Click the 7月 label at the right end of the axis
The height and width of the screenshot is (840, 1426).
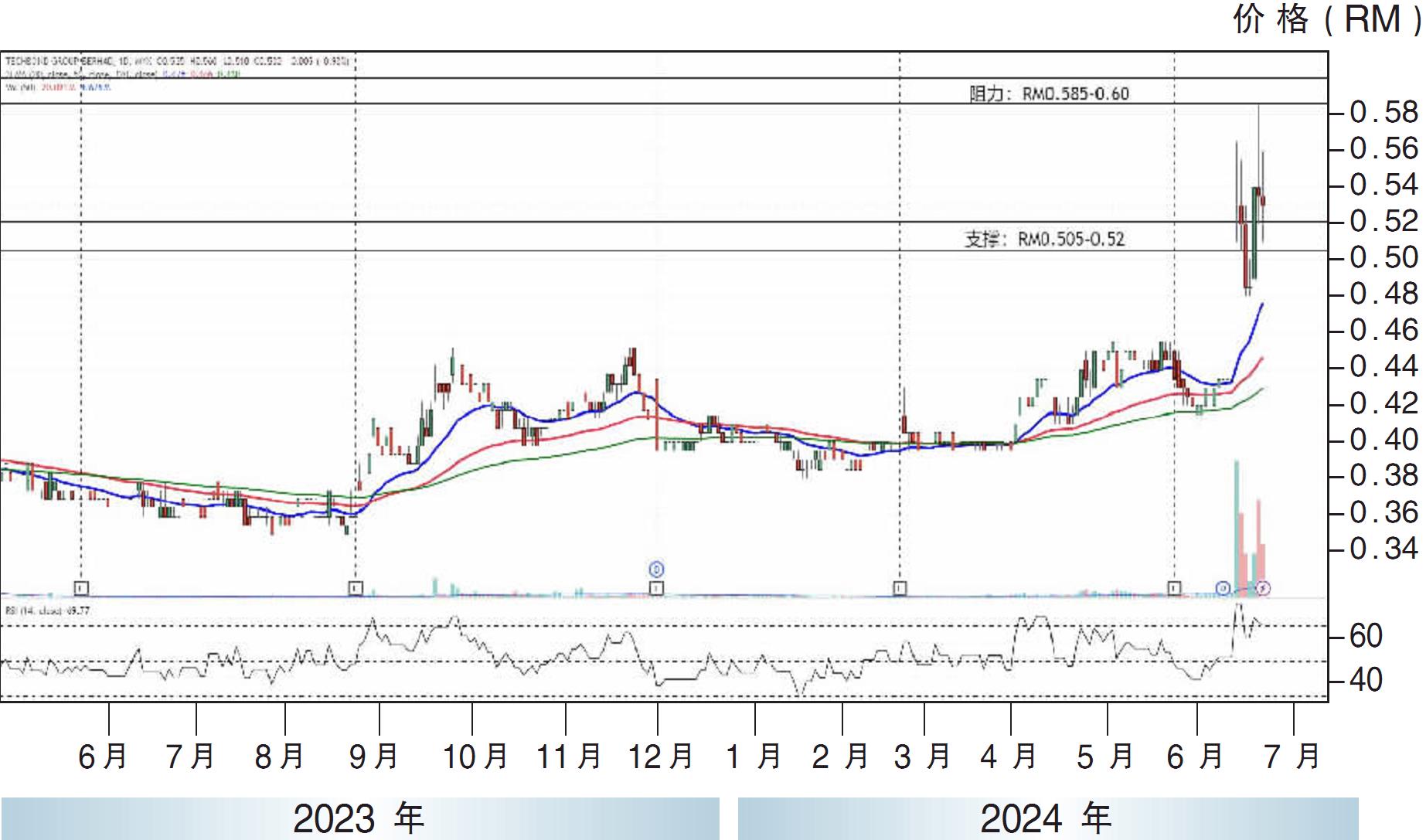[1292, 757]
